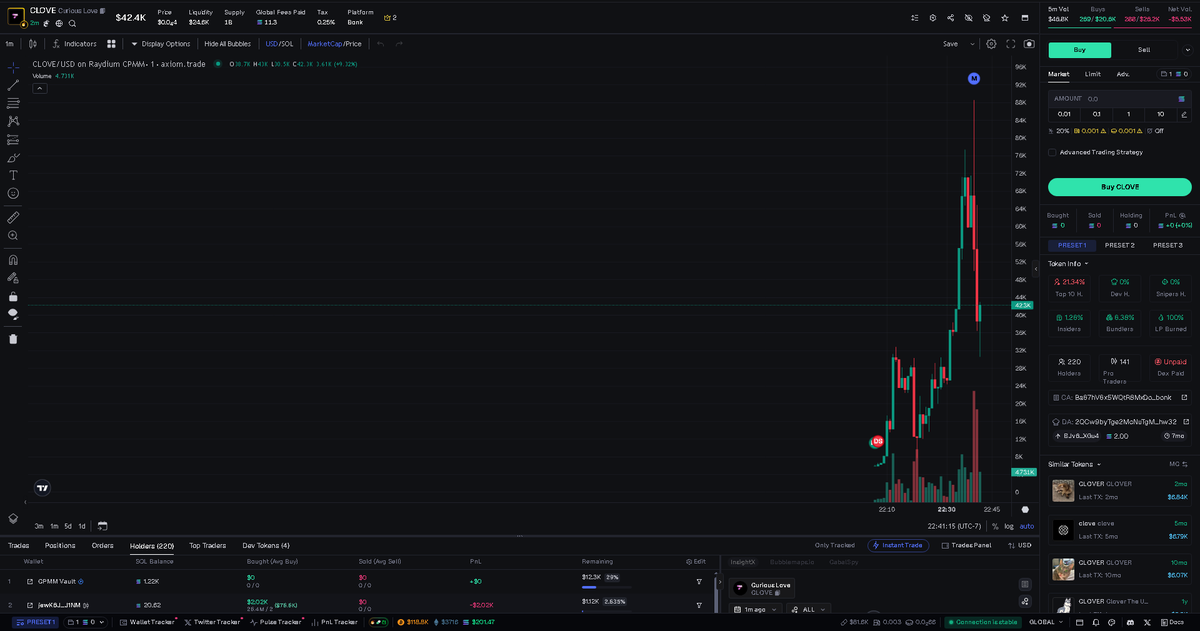Open the go-to-date calendar icon
Image resolution: width=1200 pixels, height=631 pixels.
pos(102,525)
